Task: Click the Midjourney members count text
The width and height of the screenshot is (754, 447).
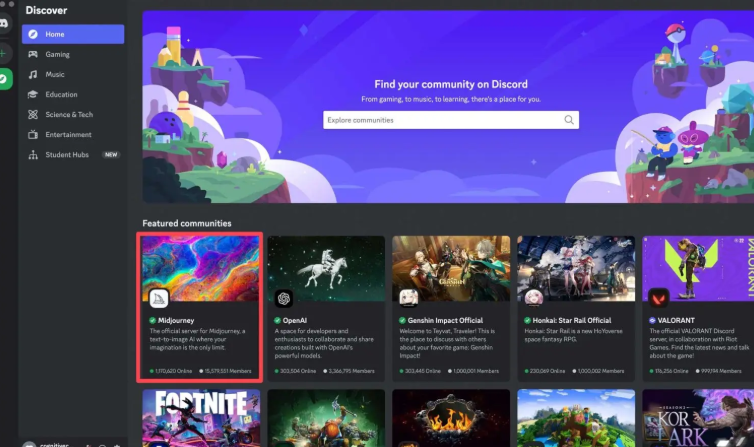Action: pyautogui.click(x=228, y=371)
